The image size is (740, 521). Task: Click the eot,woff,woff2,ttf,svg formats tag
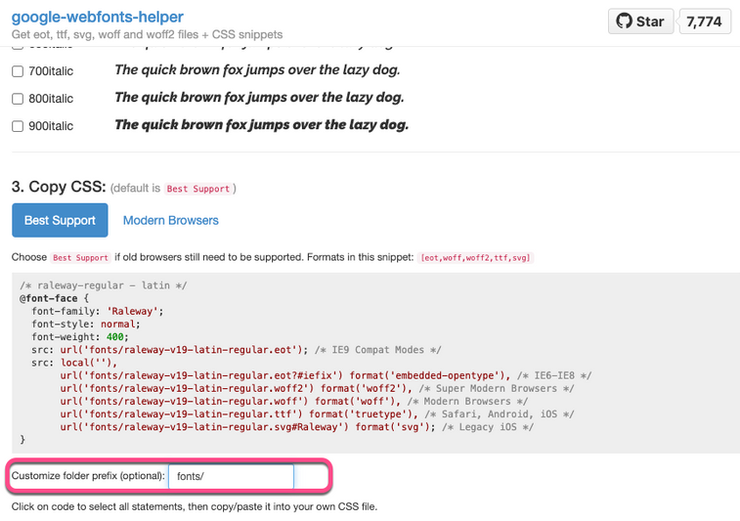click(476, 258)
